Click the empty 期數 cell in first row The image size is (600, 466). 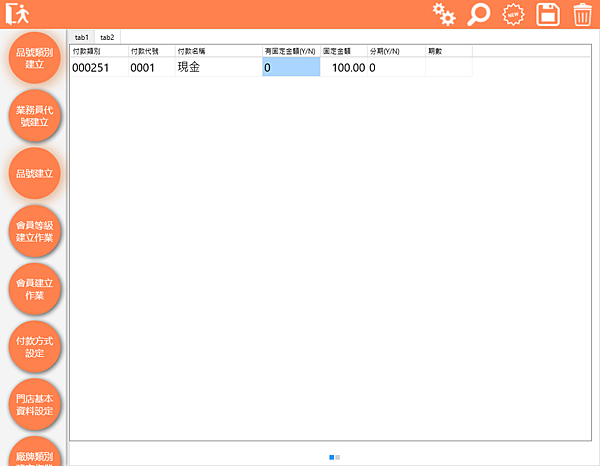[x=449, y=67]
